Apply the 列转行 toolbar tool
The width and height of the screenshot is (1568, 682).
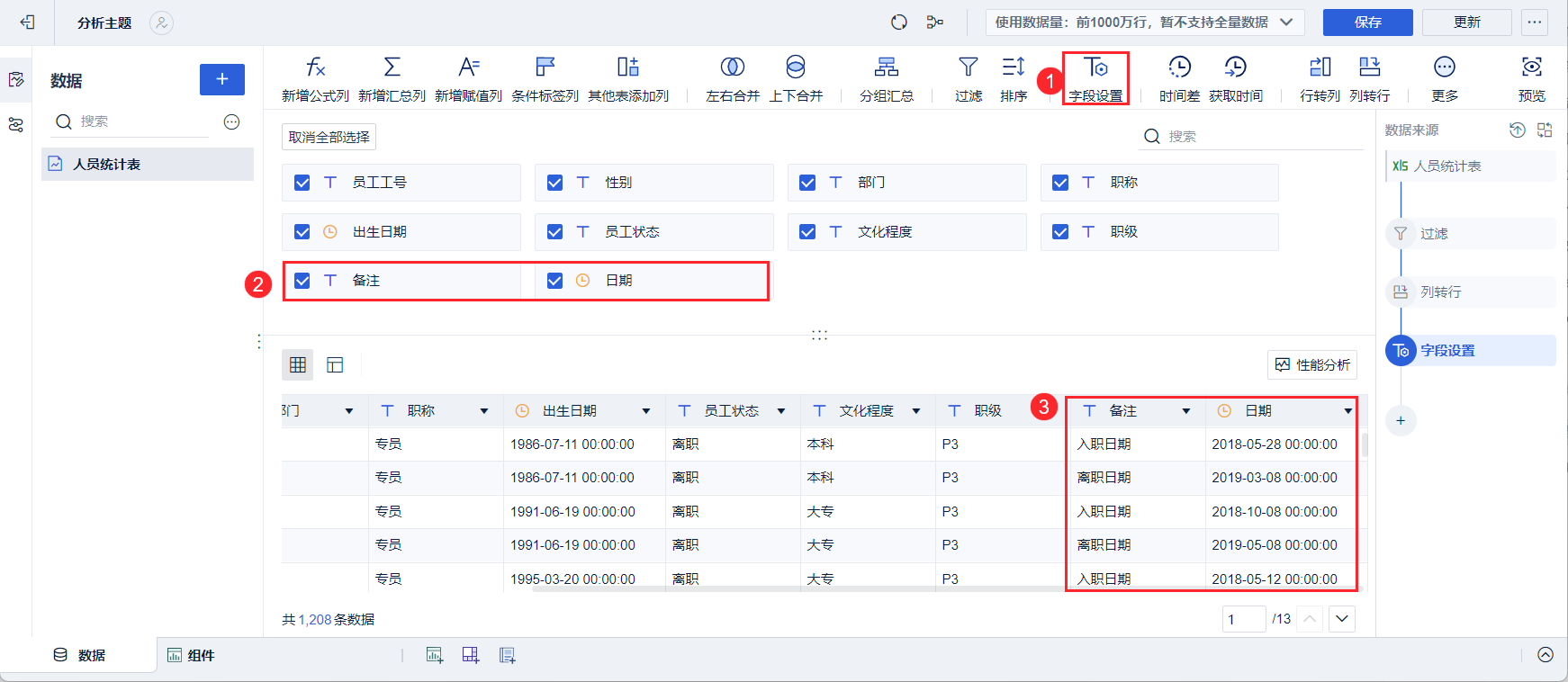tap(1369, 78)
